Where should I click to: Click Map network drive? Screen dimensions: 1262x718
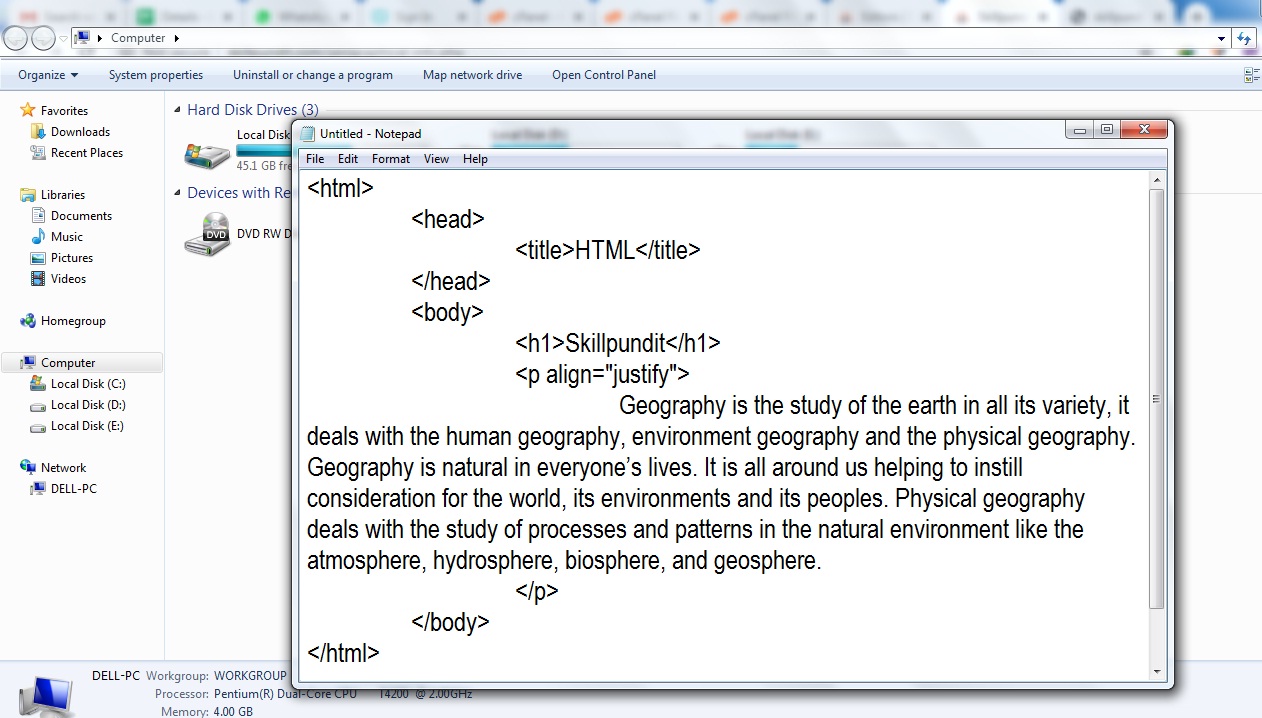click(472, 75)
